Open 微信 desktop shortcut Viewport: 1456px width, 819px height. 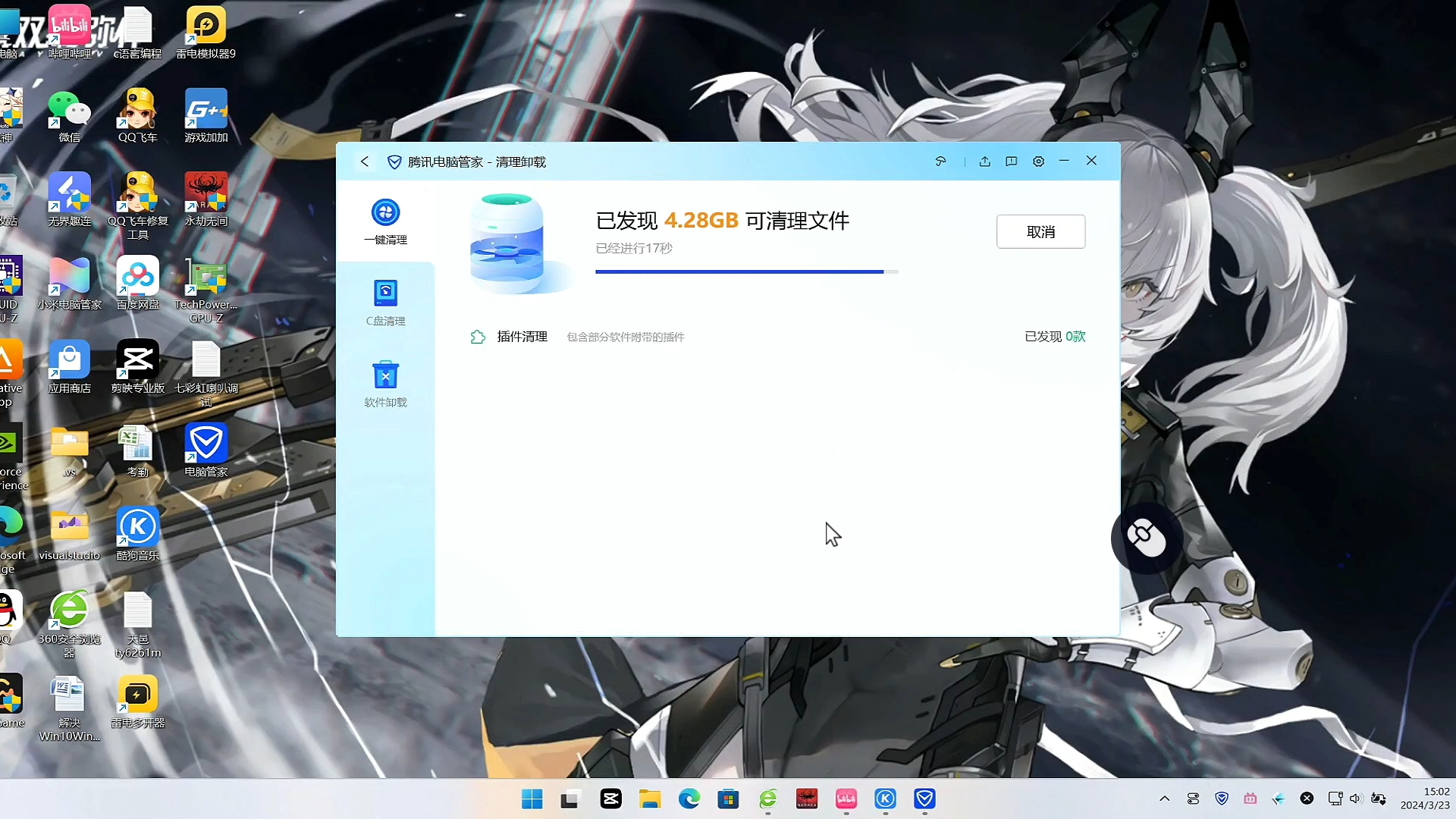point(69,115)
